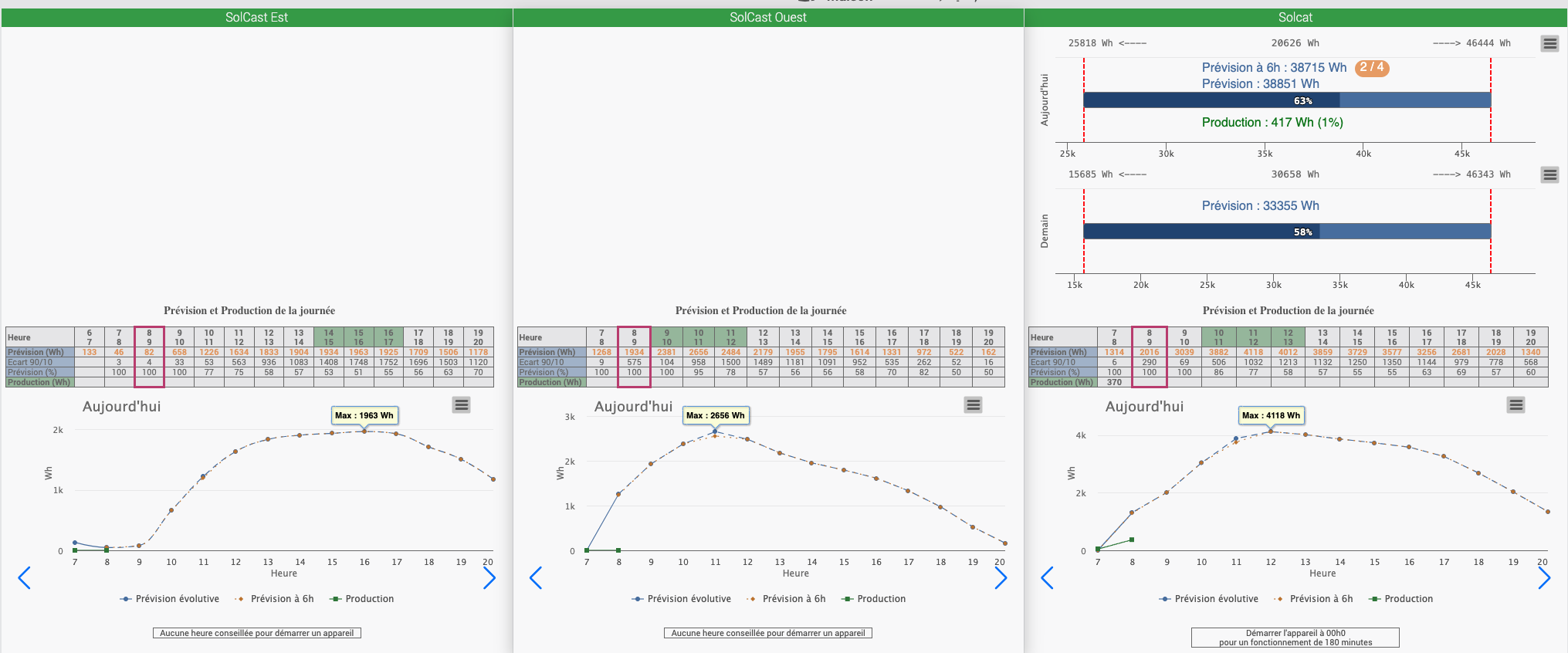This screenshot has height=653, width=1568.
Task: Click the 30658 Wh range for Demain
Action: pyautogui.click(x=1295, y=174)
